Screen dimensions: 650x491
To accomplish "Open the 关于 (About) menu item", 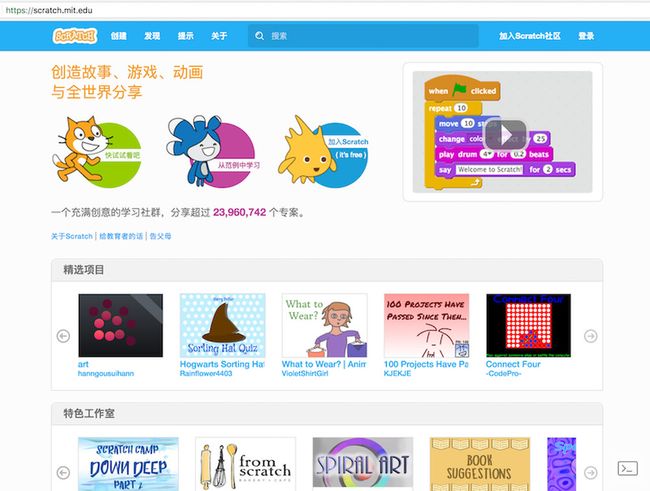I will tap(219, 36).
